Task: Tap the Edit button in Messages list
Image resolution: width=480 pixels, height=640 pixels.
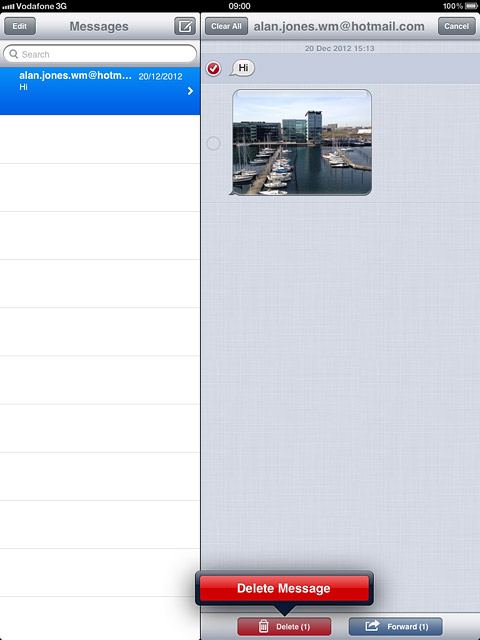Action: [x=20, y=26]
